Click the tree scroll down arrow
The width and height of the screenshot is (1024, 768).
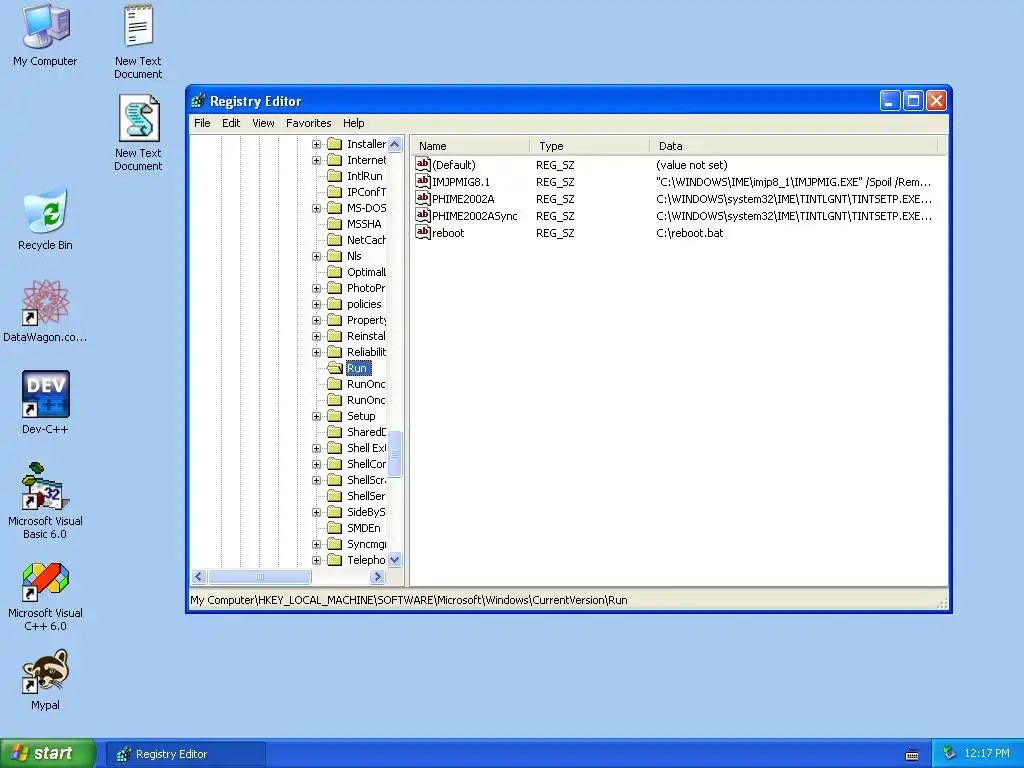pos(394,560)
